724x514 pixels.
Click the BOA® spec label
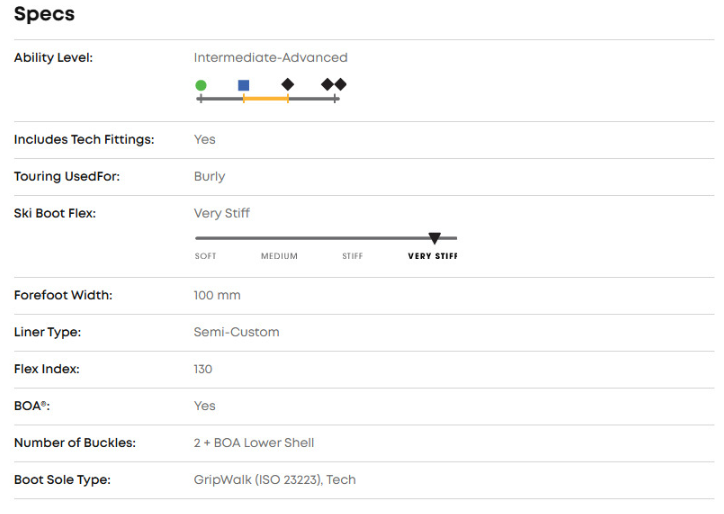click(32, 406)
